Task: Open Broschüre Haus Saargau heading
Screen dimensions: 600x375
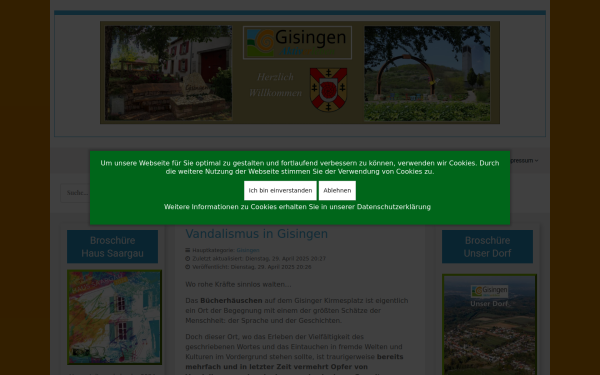Action: pos(112,247)
